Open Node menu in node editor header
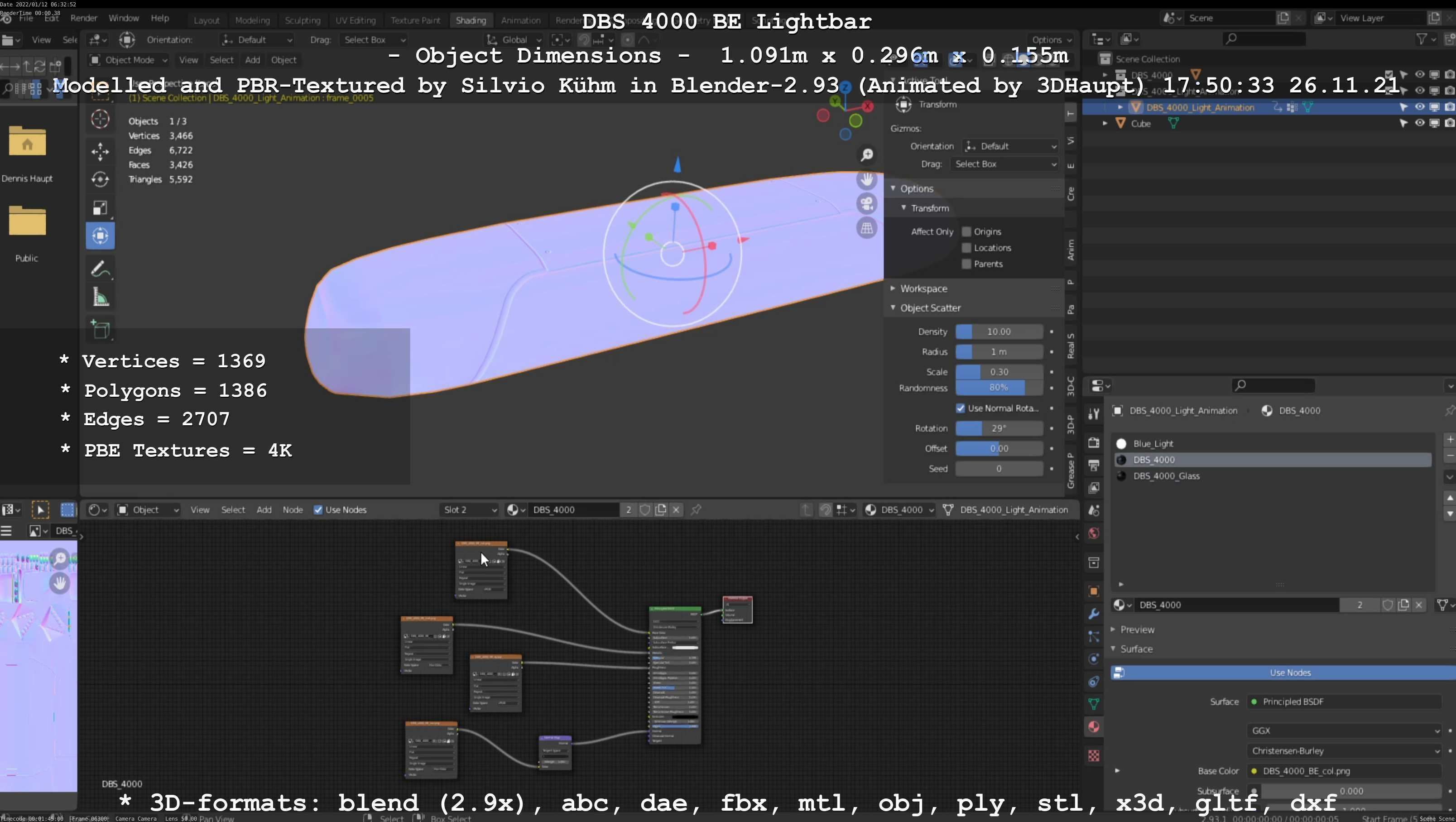Screen dimensions: 1456x822 (x=293, y=510)
